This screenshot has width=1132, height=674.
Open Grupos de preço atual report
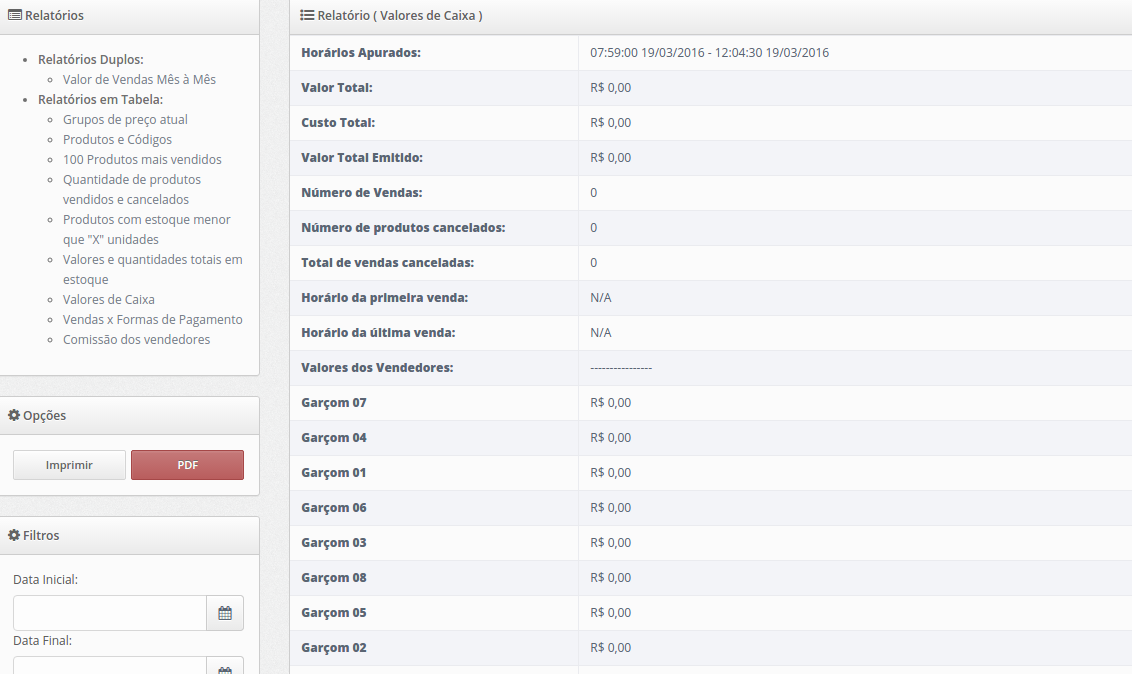pos(125,119)
